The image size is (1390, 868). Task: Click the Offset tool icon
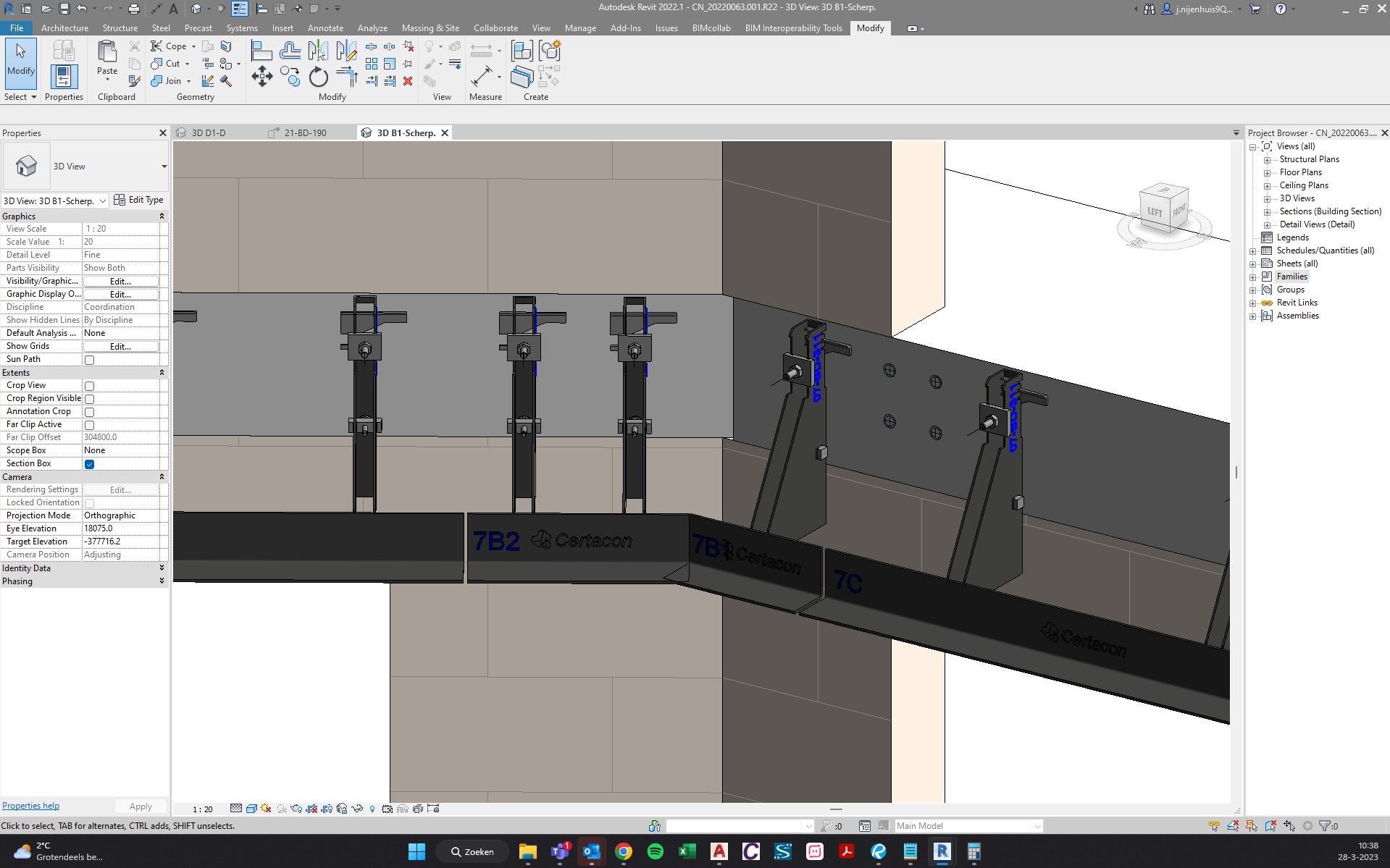pyautogui.click(x=290, y=51)
